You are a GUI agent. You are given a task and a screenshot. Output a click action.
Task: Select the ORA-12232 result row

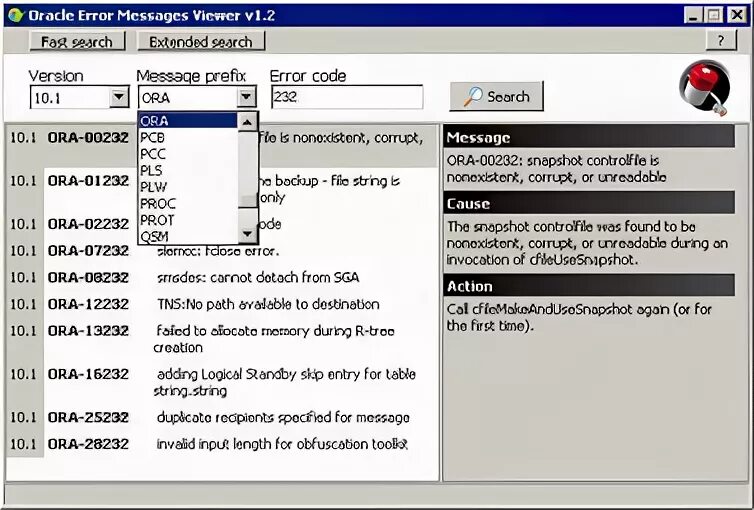222,304
